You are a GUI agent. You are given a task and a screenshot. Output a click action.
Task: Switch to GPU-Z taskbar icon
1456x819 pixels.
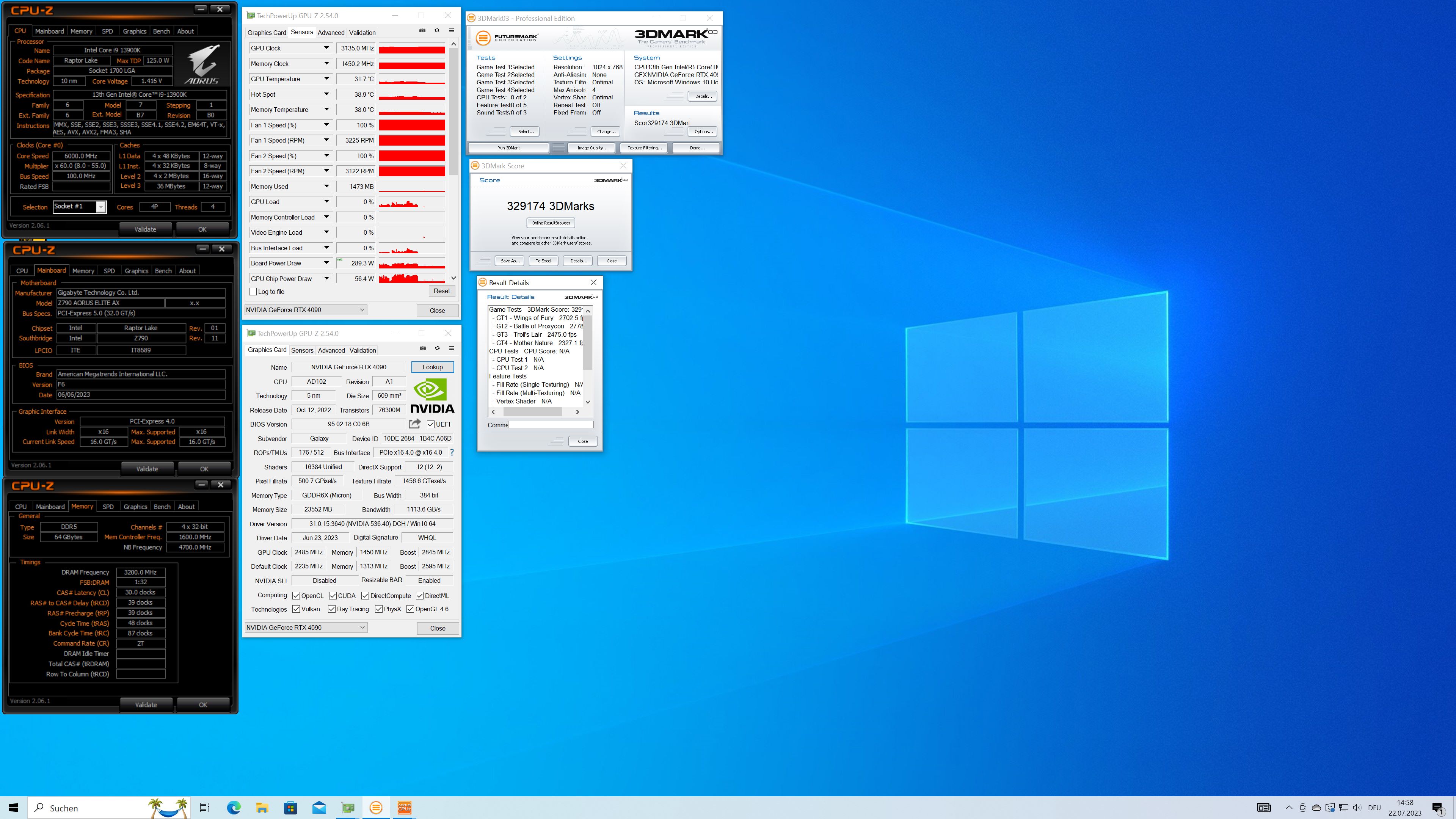coord(348,808)
